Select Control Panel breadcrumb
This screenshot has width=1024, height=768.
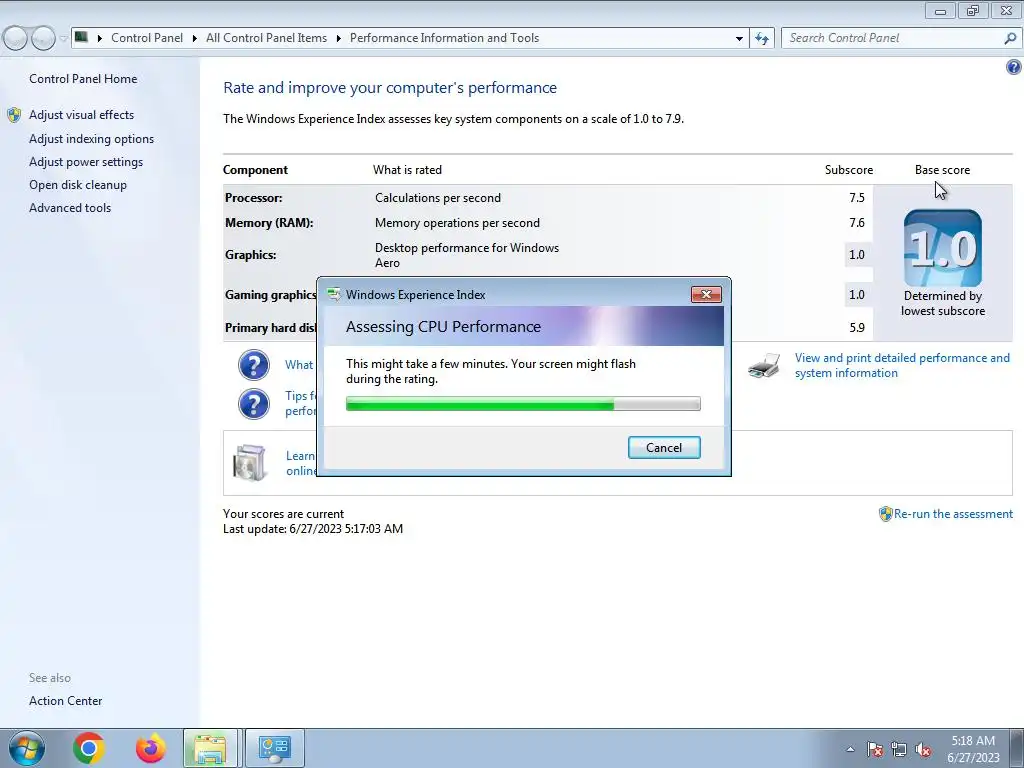tap(147, 38)
